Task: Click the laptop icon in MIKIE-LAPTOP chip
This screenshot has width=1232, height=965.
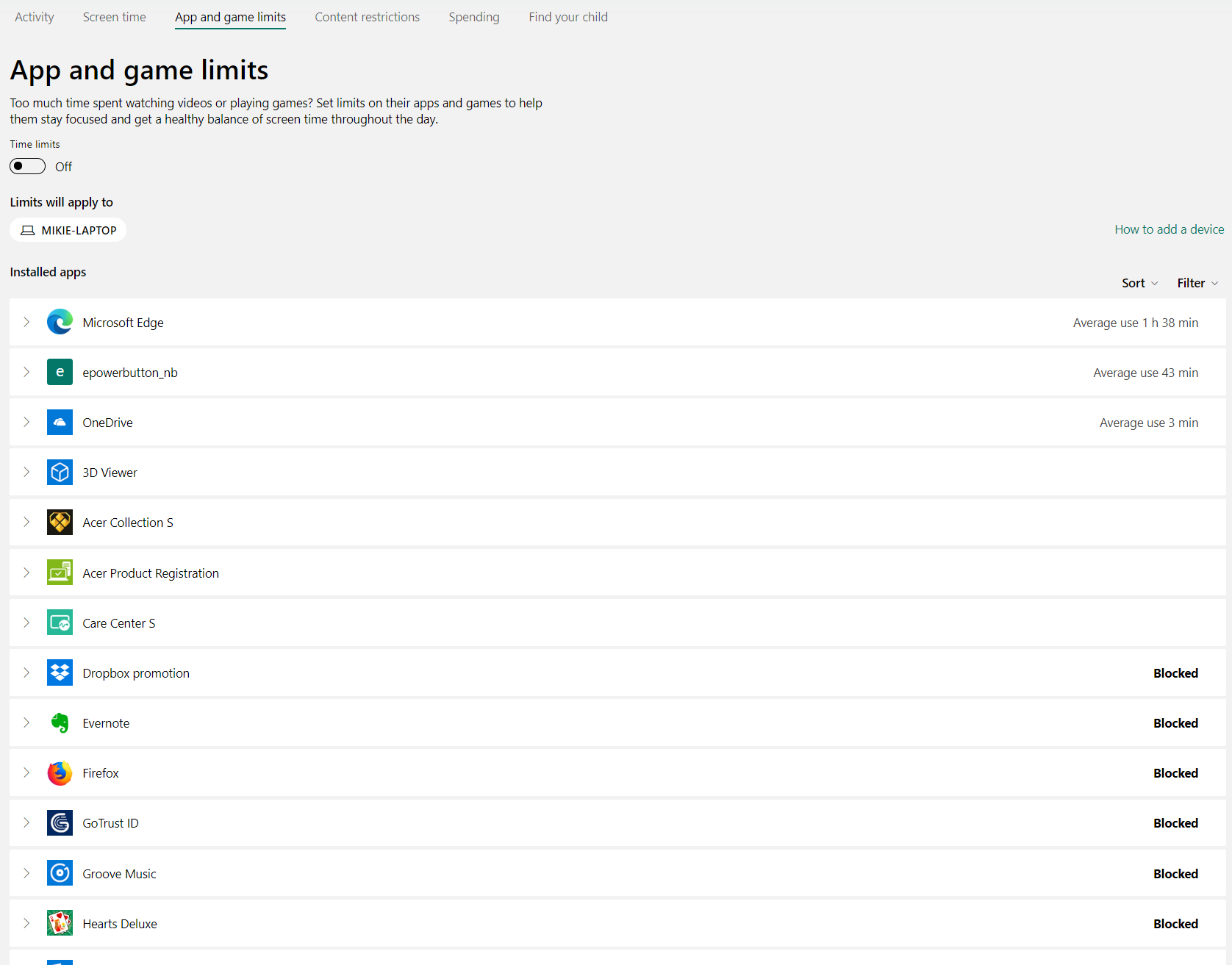Action: tap(28, 230)
